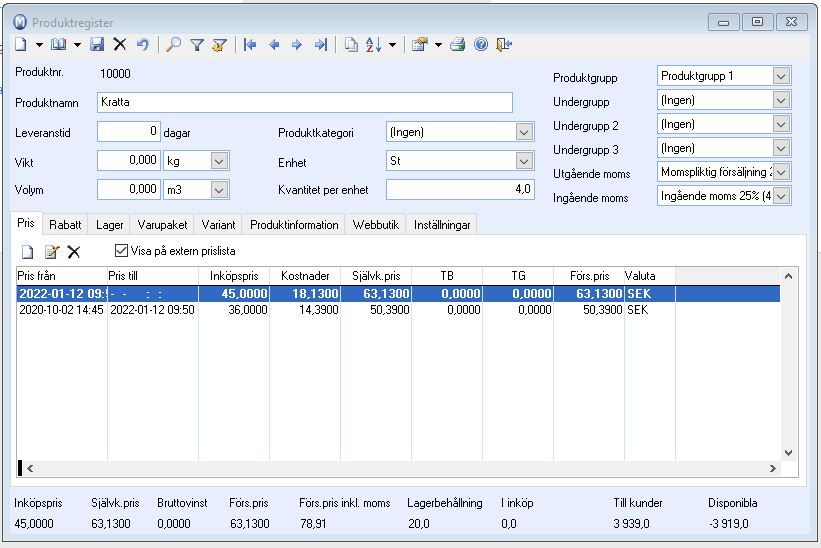The width and height of the screenshot is (821, 548).
Task: Click the Undo arrow icon
Action: pyautogui.click(x=142, y=45)
